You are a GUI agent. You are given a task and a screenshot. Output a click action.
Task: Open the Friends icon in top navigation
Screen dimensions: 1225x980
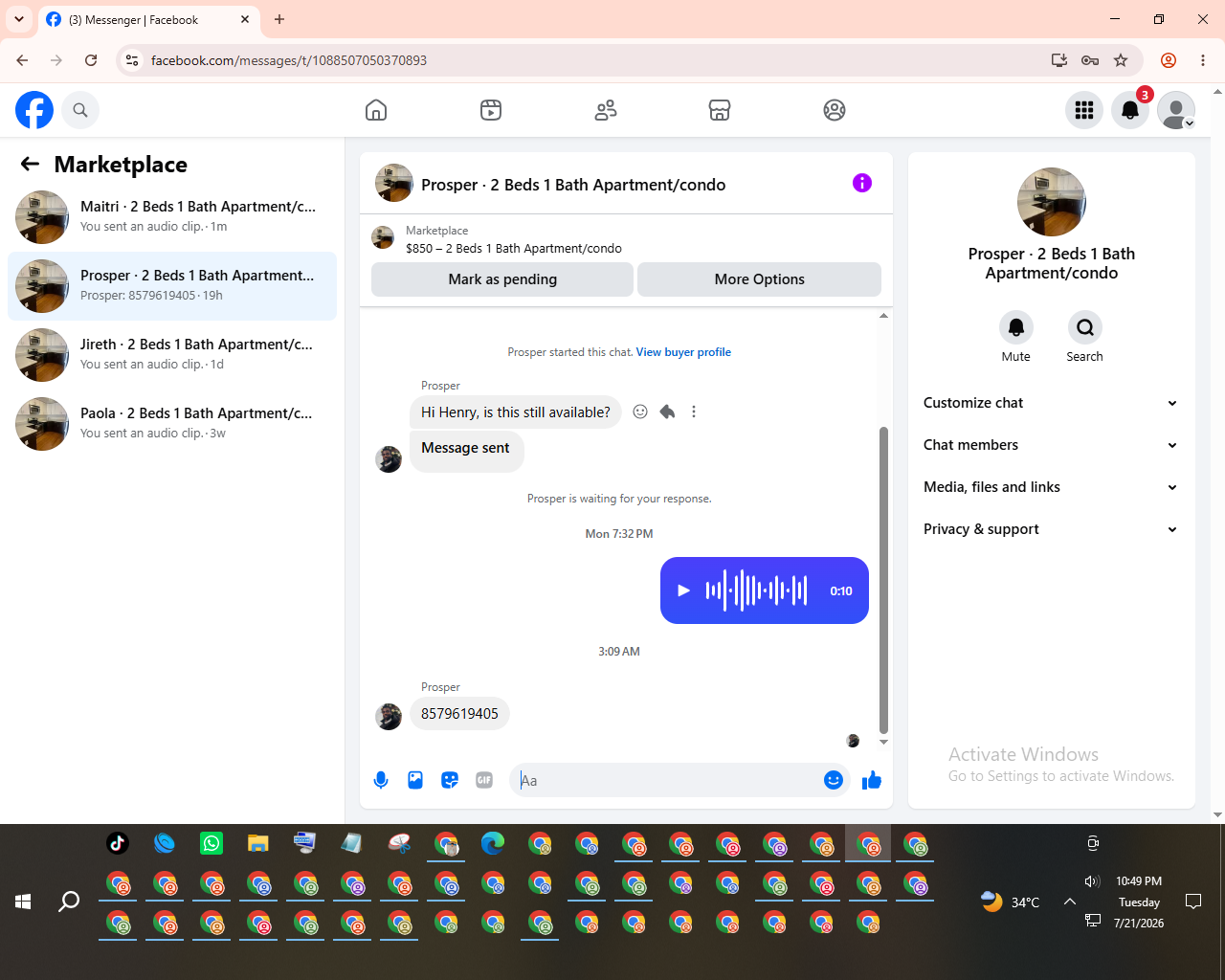606,110
